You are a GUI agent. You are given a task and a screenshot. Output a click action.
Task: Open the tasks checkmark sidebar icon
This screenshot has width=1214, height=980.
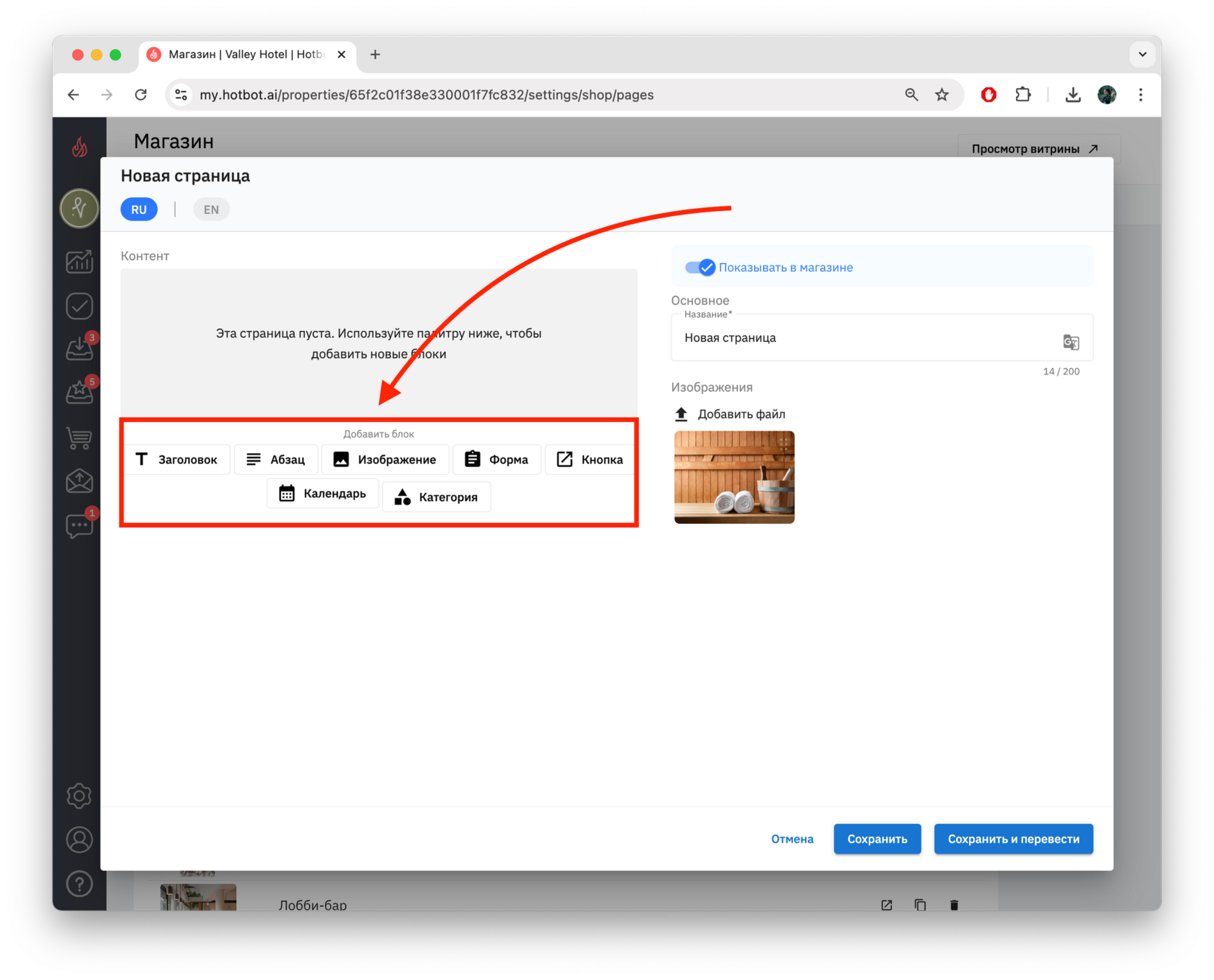79,306
